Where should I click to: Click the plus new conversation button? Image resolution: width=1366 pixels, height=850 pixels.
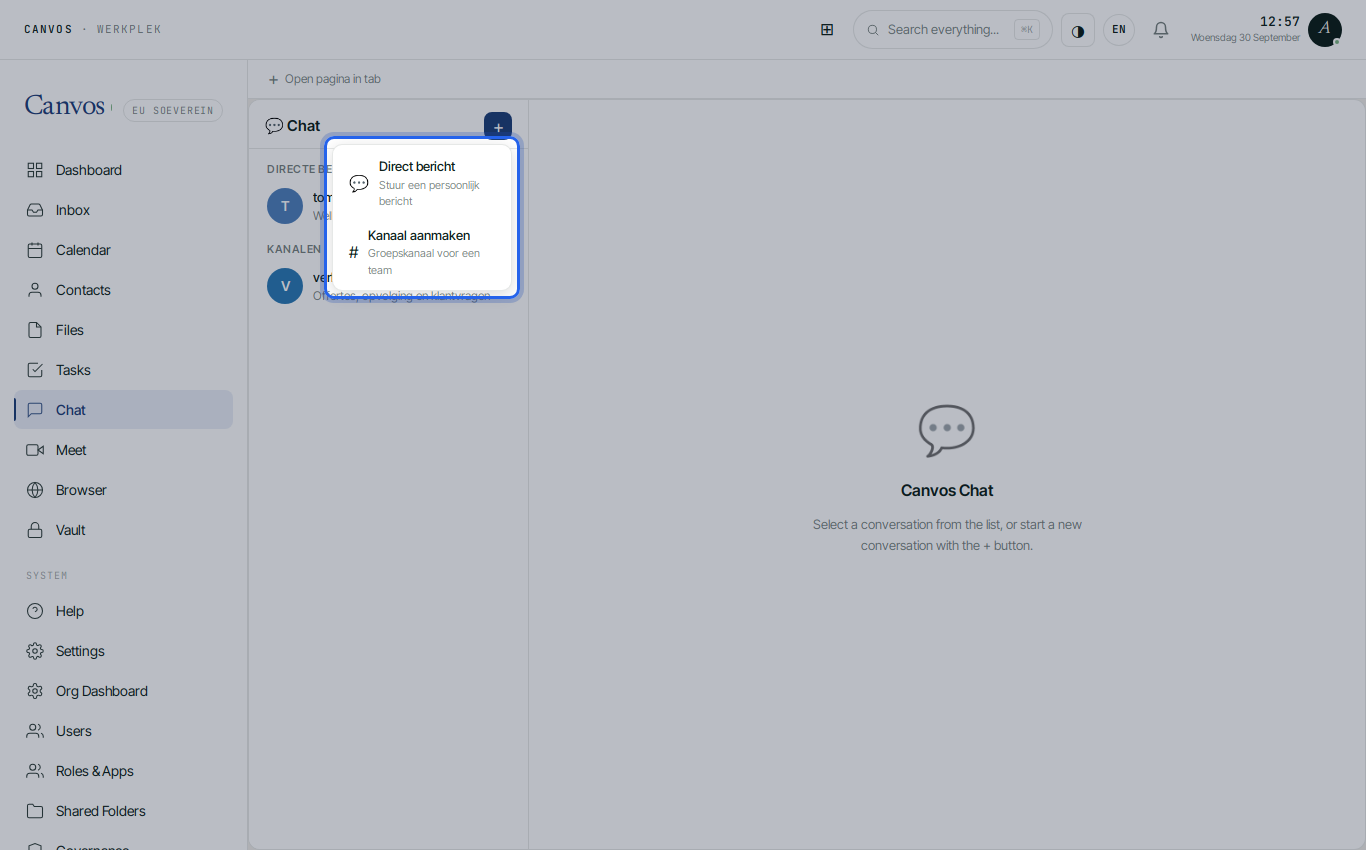point(498,126)
